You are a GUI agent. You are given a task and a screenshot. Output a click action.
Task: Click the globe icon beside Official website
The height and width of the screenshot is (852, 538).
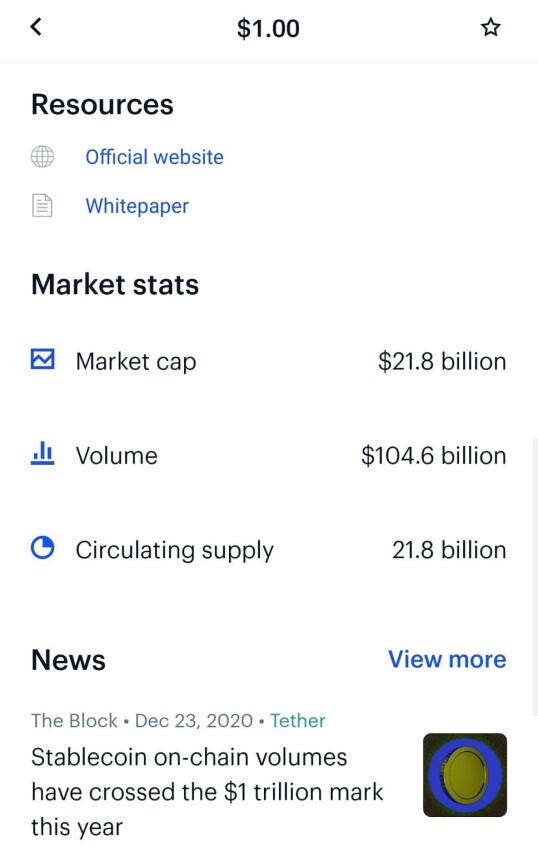pyautogui.click(x=42, y=156)
